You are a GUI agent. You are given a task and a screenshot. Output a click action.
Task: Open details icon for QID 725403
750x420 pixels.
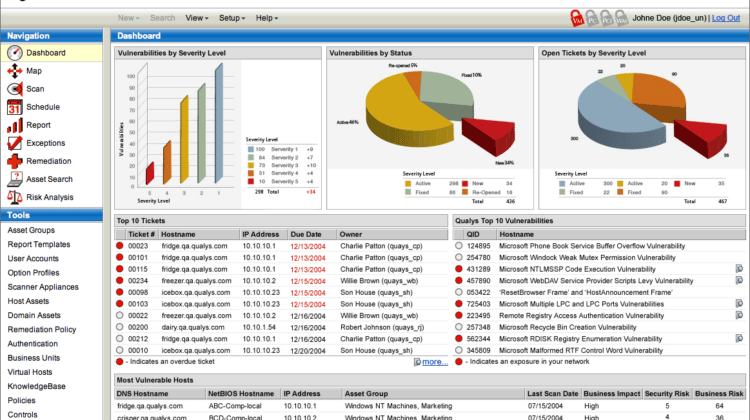click(739, 304)
